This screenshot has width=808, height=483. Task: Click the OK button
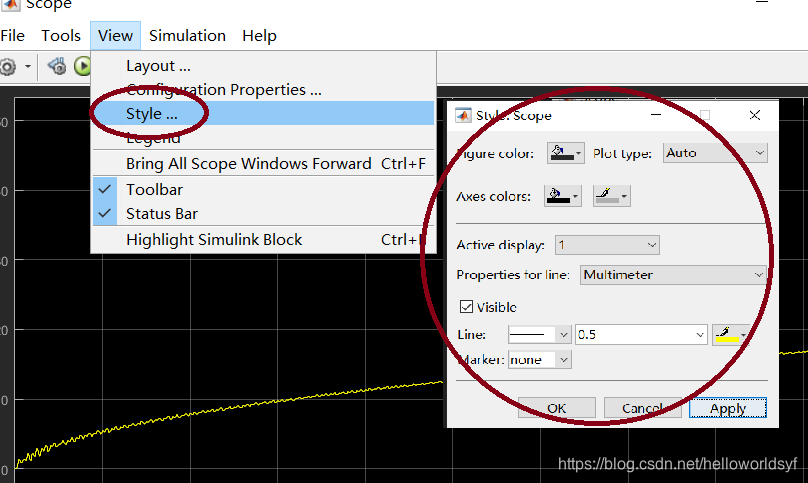557,408
